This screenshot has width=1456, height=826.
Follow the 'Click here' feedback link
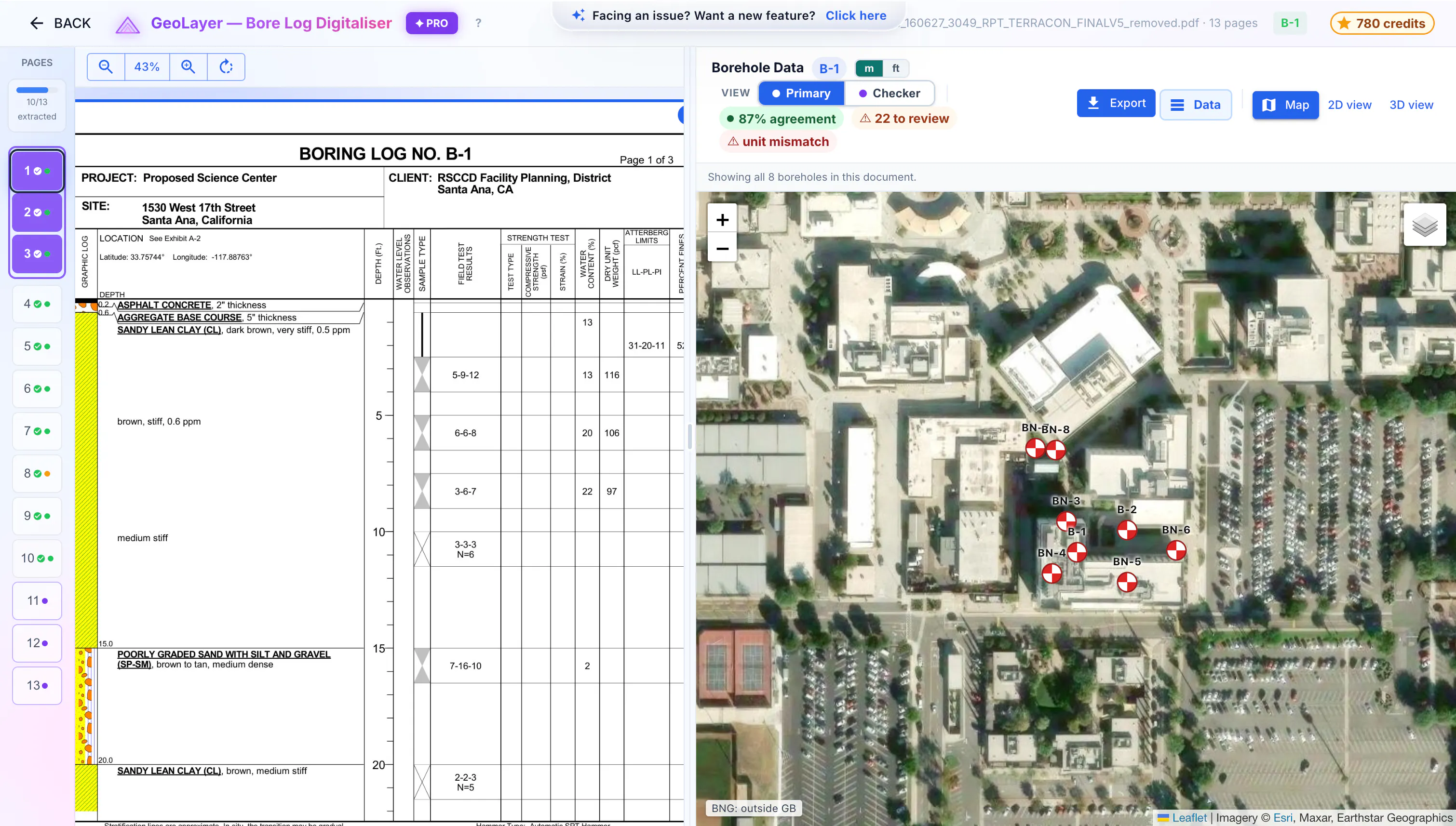click(856, 15)
